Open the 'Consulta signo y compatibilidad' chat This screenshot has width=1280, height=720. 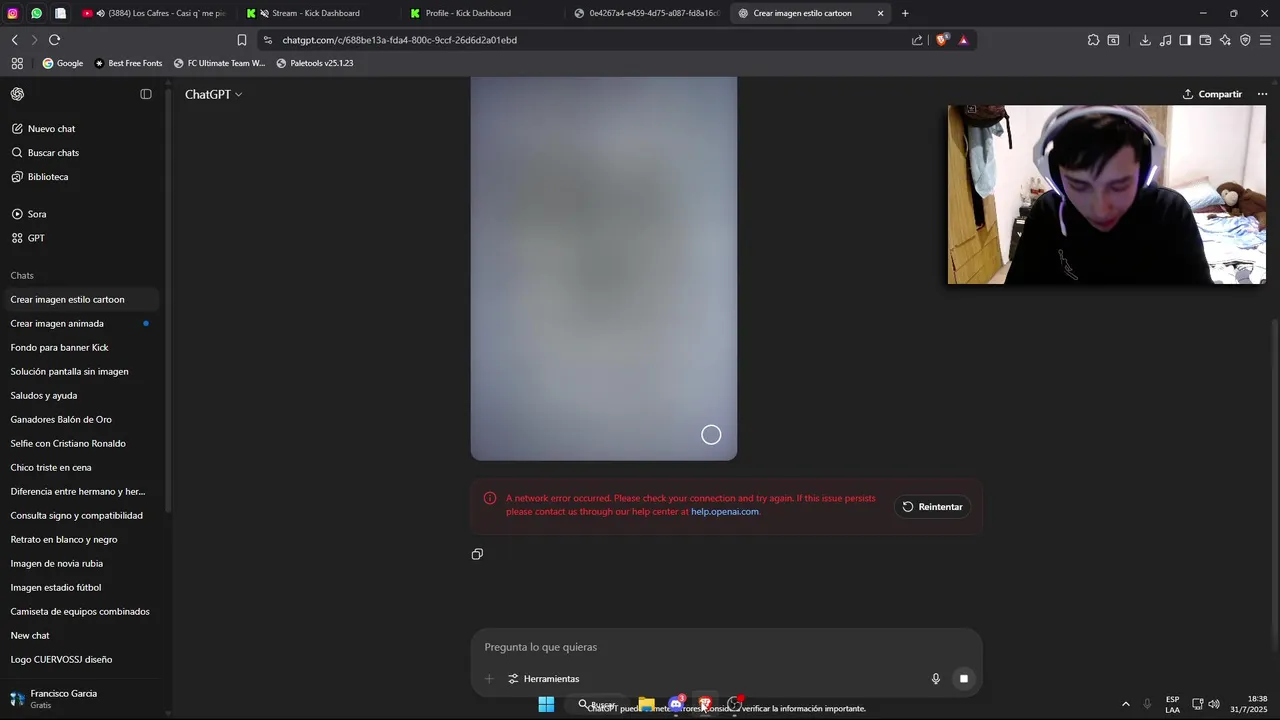pos(80,516)
